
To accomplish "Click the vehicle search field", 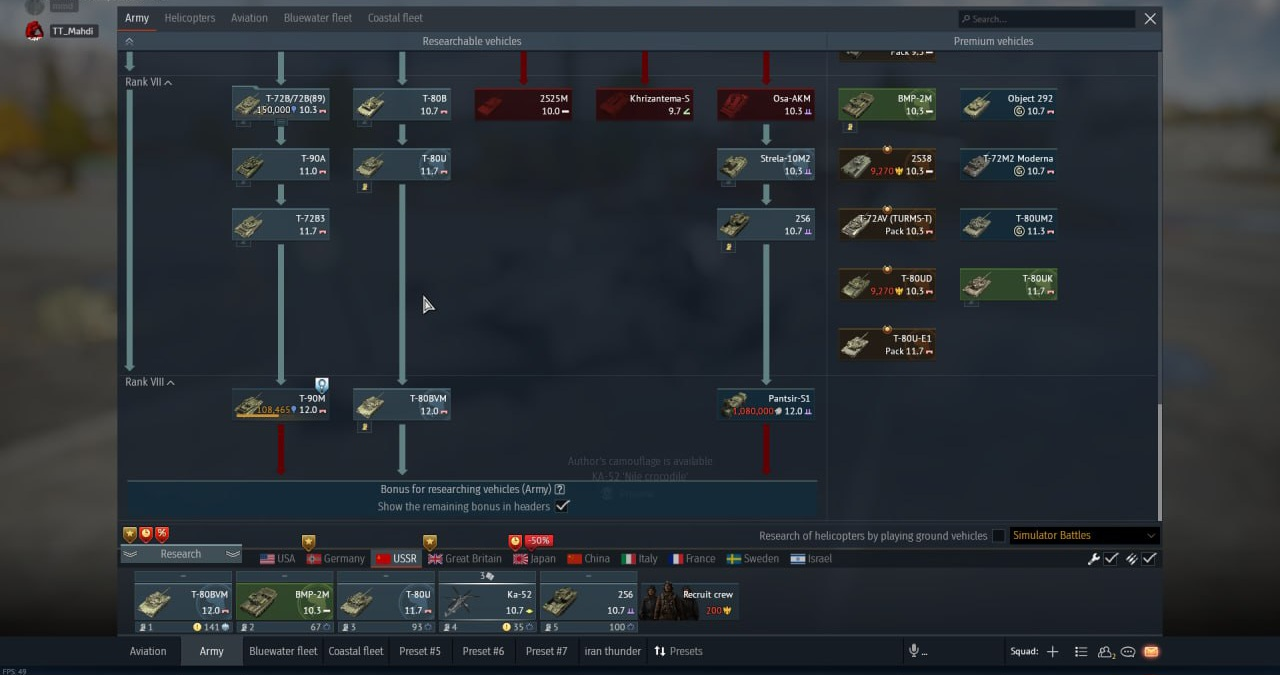I will pos(1046,19).
